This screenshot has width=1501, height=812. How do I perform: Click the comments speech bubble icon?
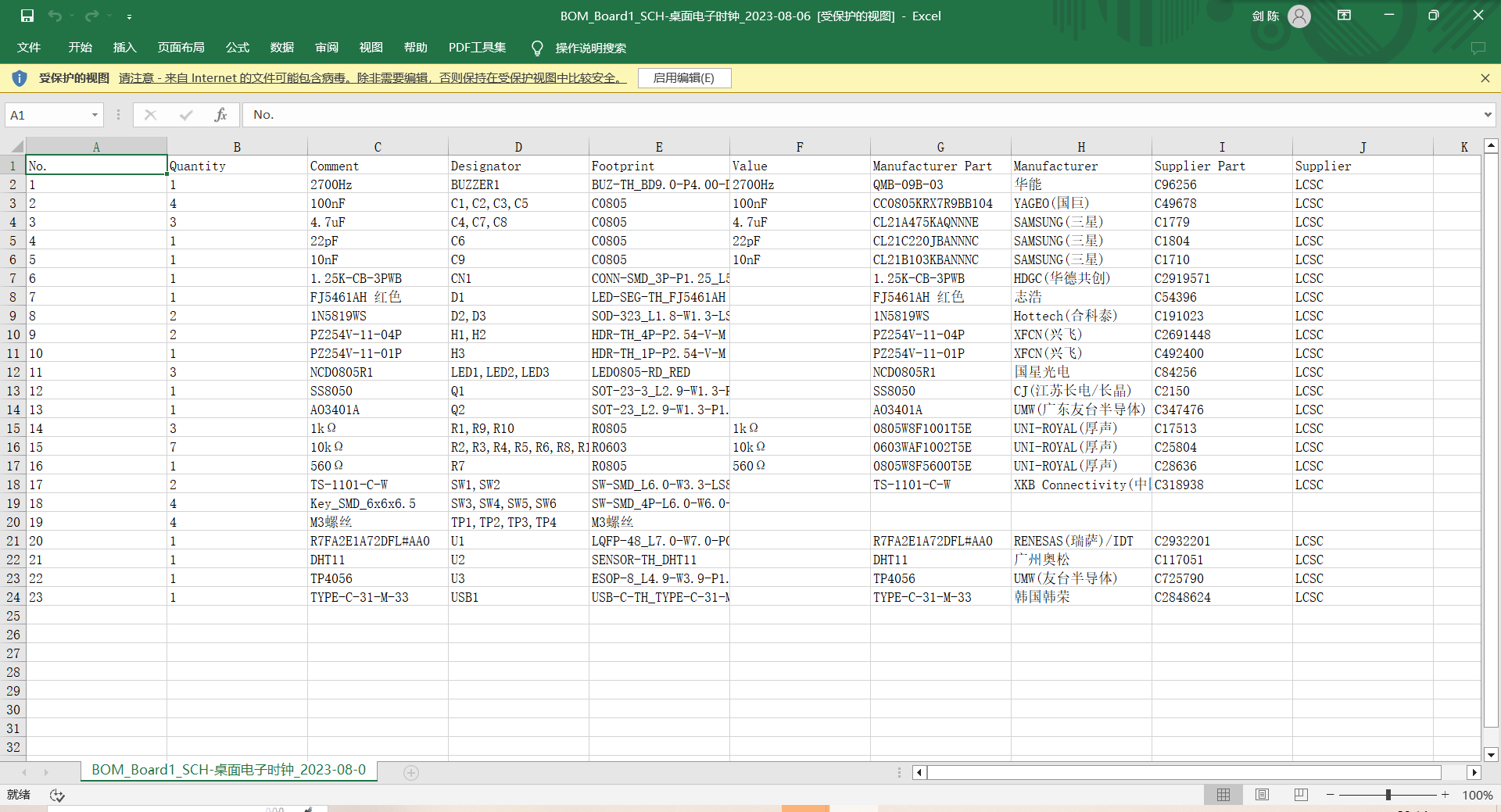click(1478, 48)
